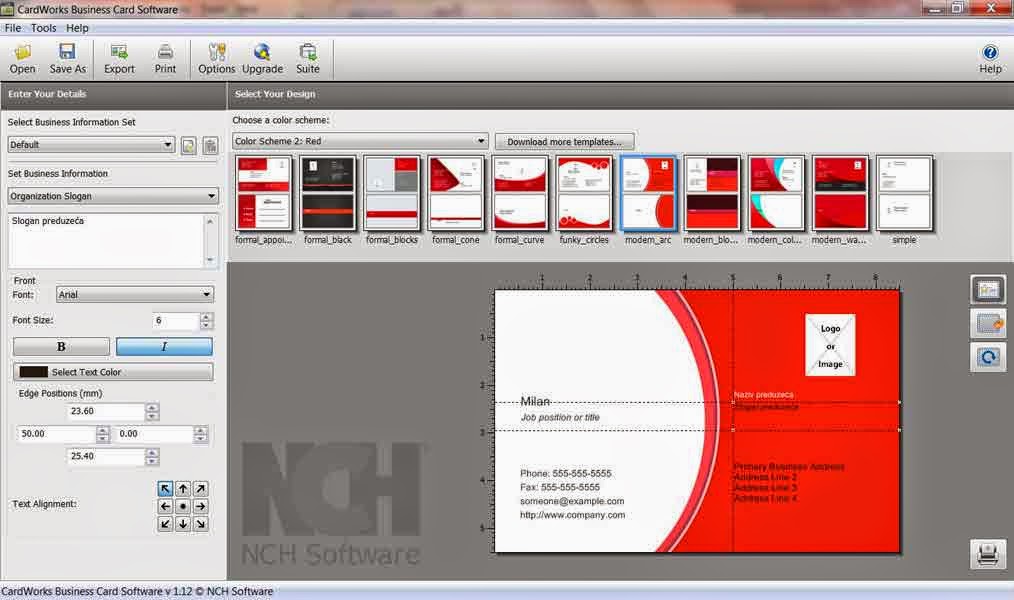Select the modern_blo... template thumbnail
The width and height of the screenshot is (1014, 600).
pos(711,193)
